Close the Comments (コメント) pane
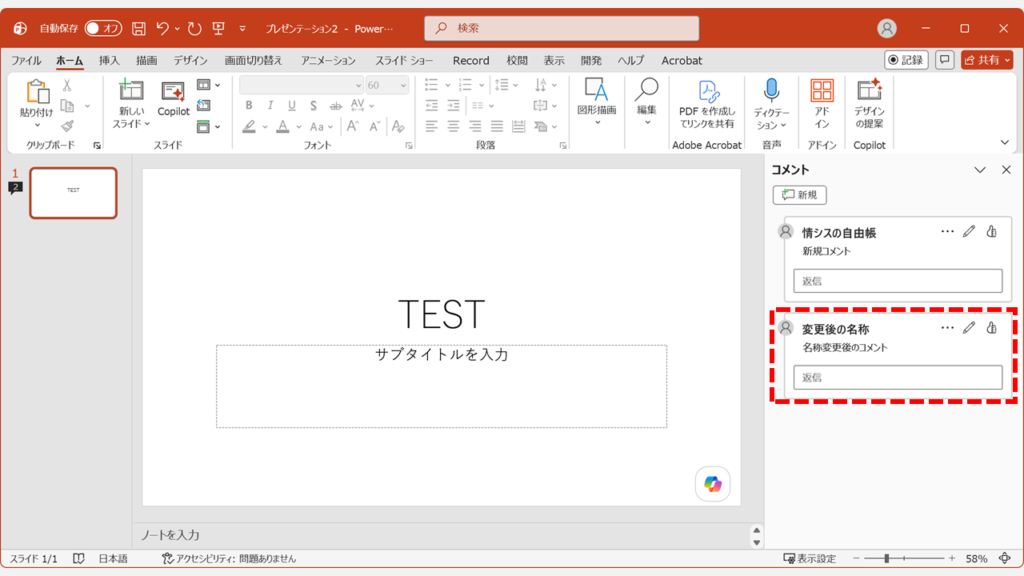Viewport: 1024px width, 576px height. (1006, 170)
